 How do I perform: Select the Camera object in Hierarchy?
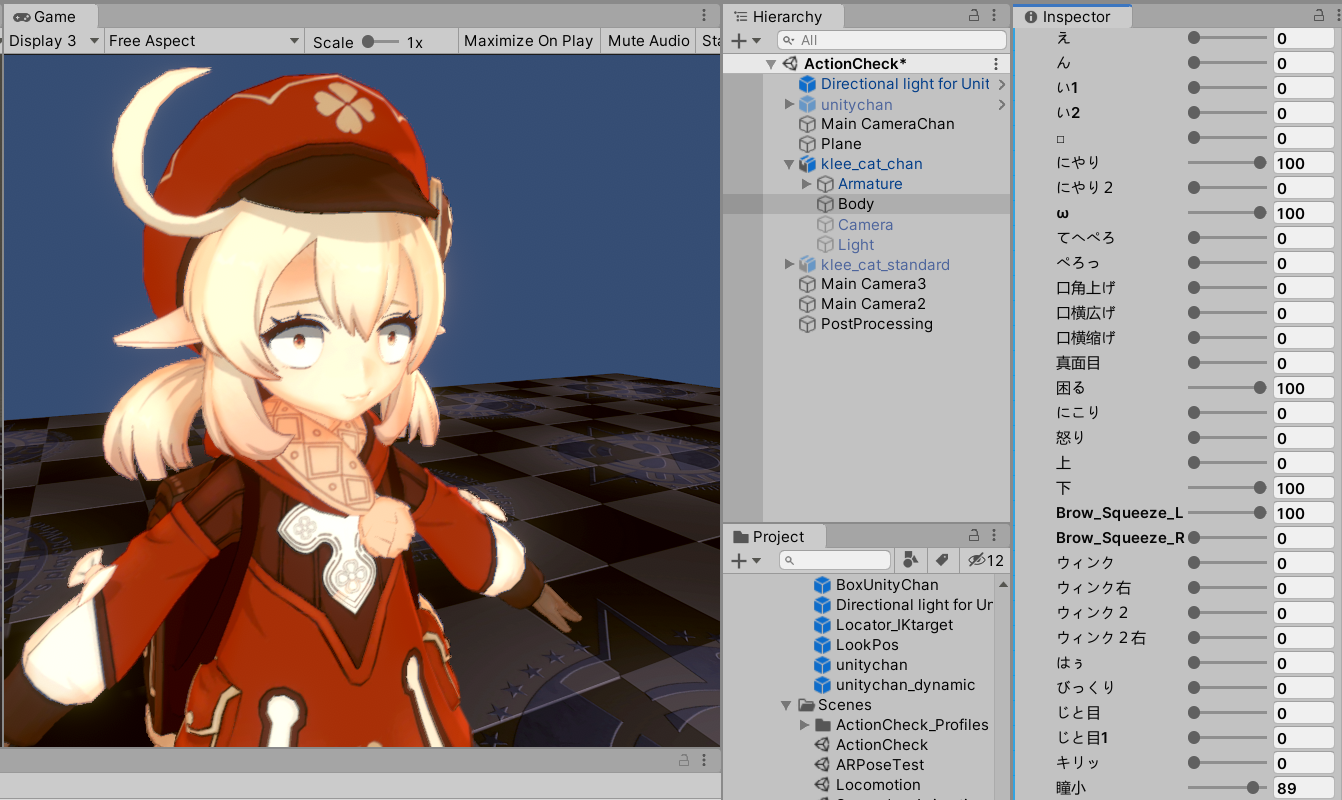[865, 224]
